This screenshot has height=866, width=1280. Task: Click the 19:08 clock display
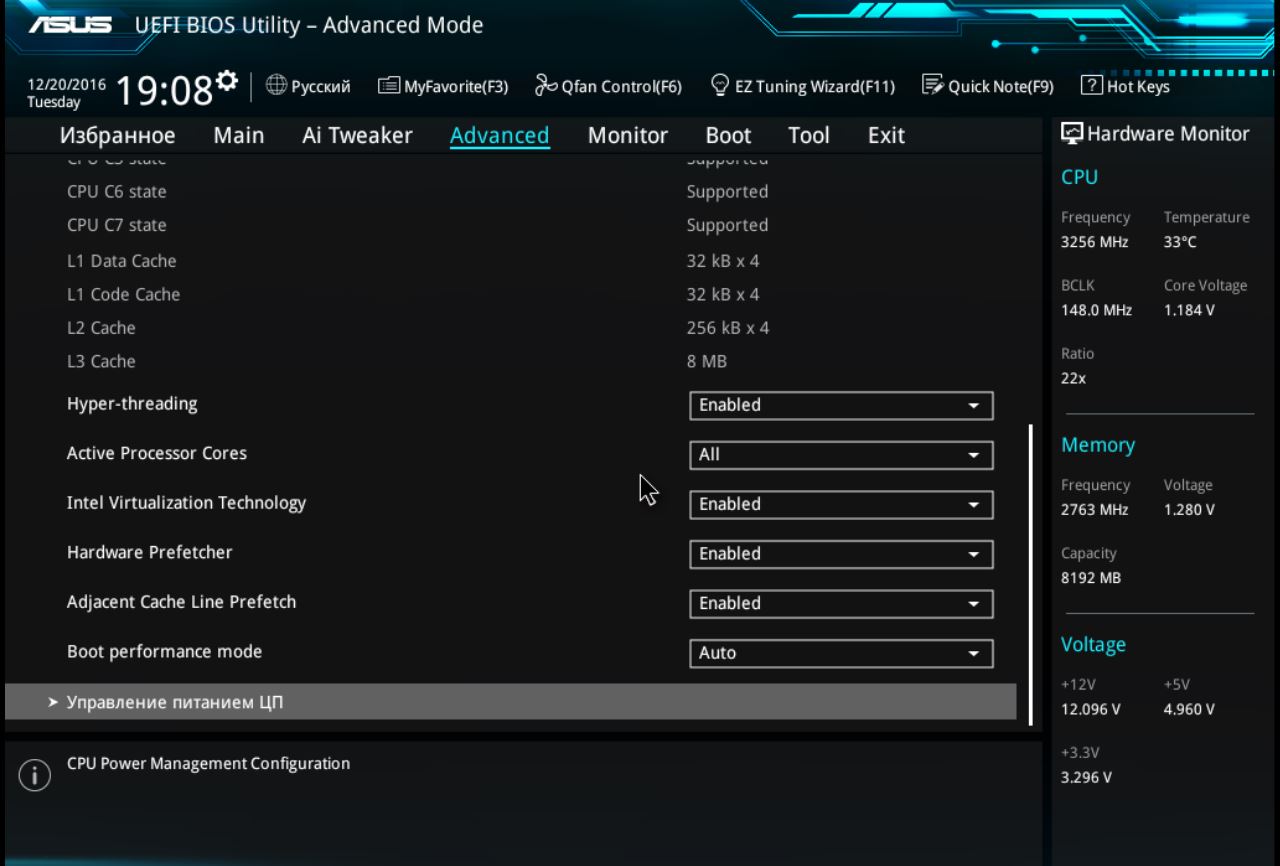click(x=164, y=91)
